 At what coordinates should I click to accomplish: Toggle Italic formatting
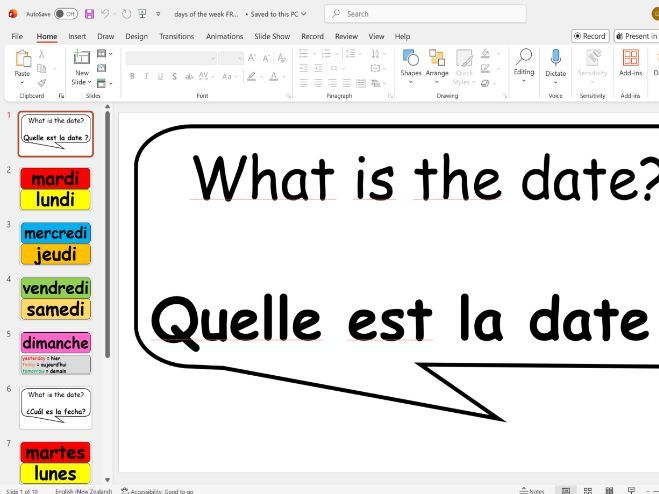point(146,76)
